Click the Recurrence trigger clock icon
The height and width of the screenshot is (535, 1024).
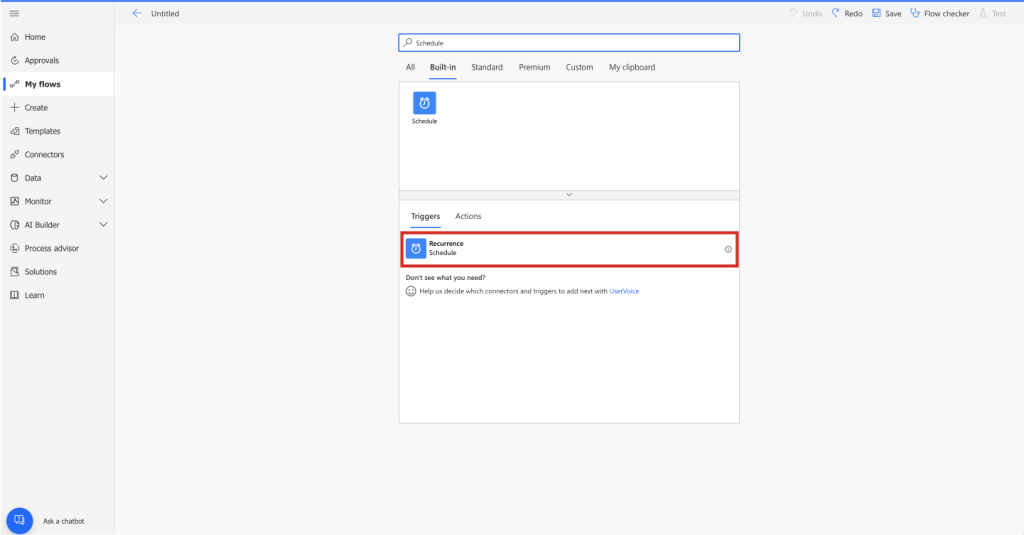point(416,248)
